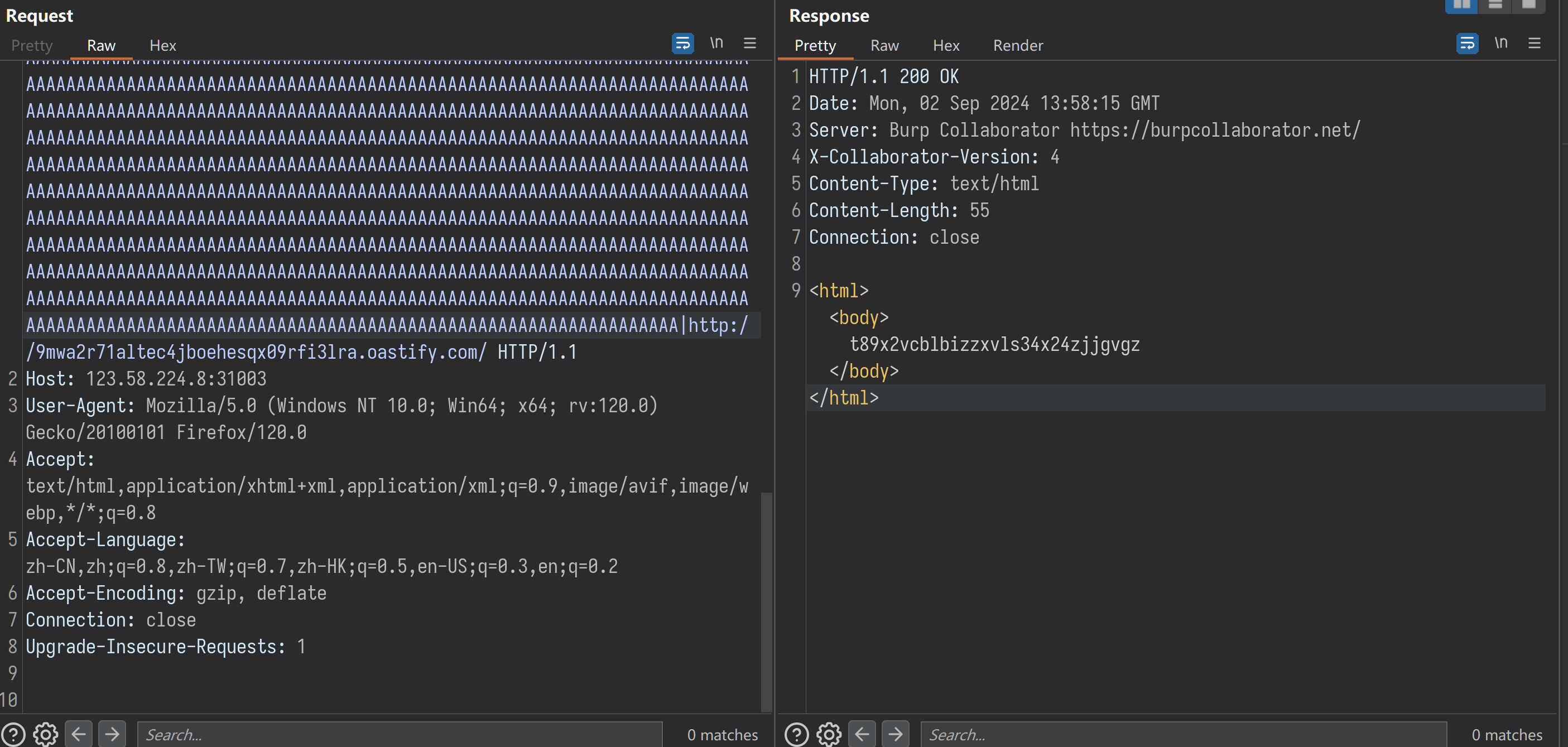Open Request search settings gear

46,734
